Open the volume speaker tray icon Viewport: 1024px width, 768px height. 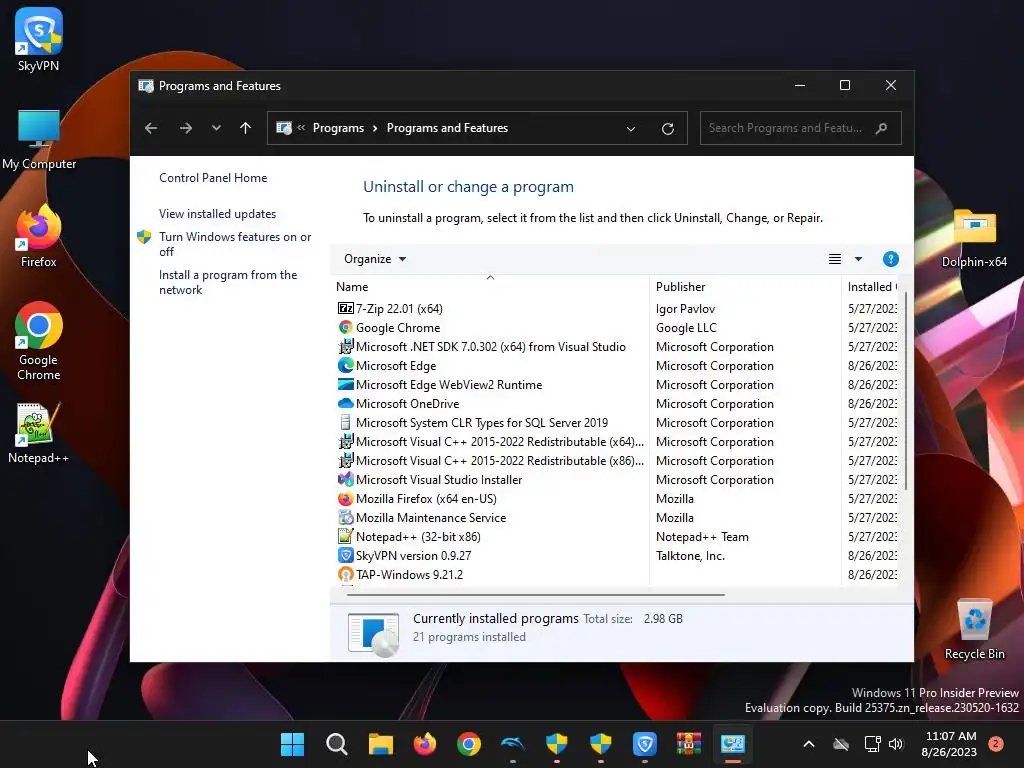point(896,744)
